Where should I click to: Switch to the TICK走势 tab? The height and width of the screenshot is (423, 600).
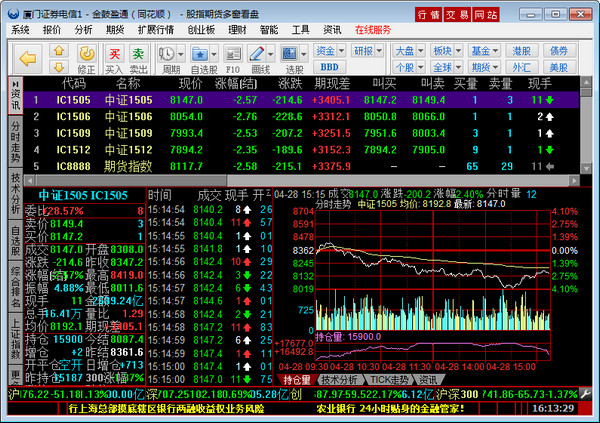click(389, 380)
